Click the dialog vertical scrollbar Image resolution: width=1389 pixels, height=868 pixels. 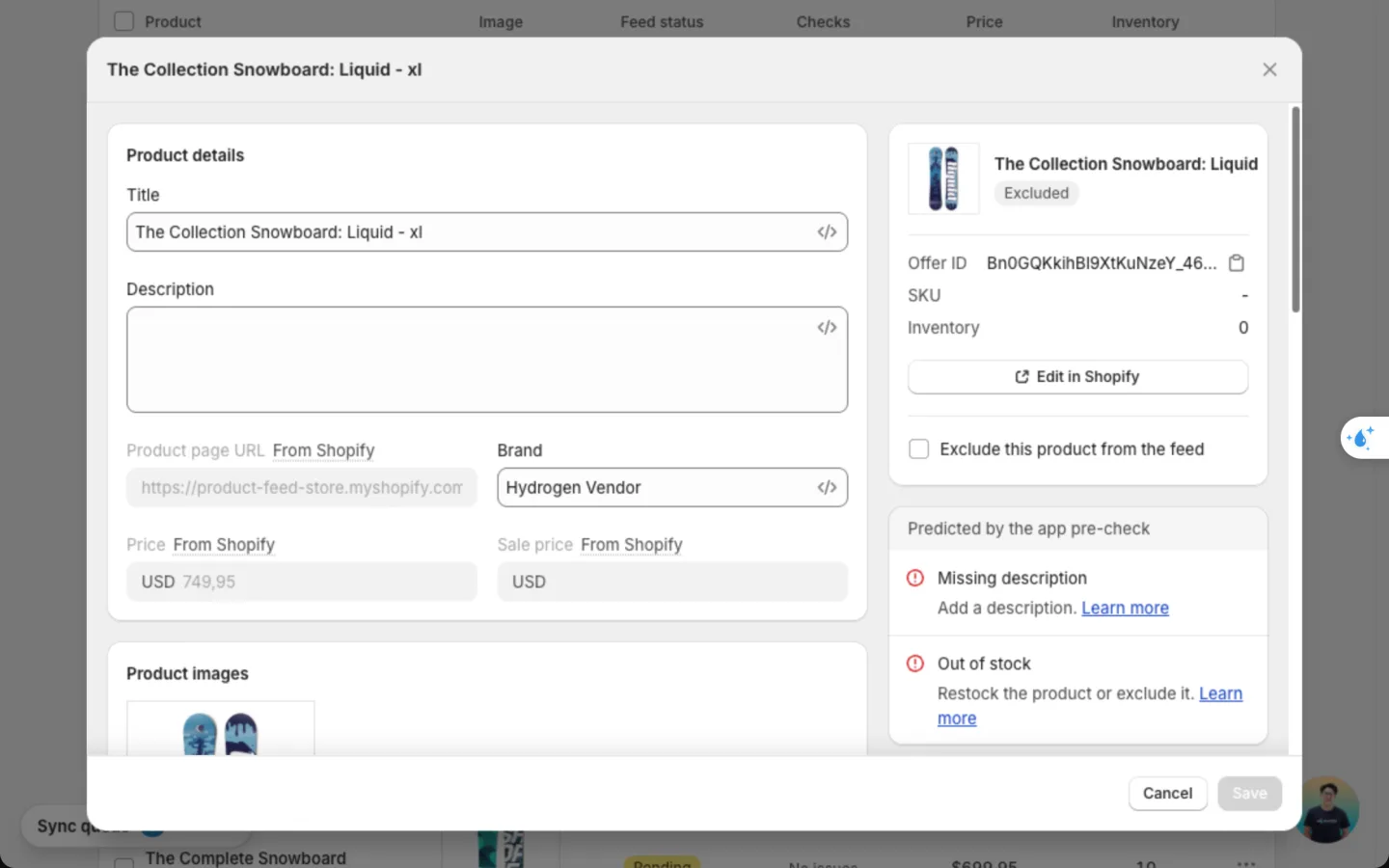[x=1295, y=209]
